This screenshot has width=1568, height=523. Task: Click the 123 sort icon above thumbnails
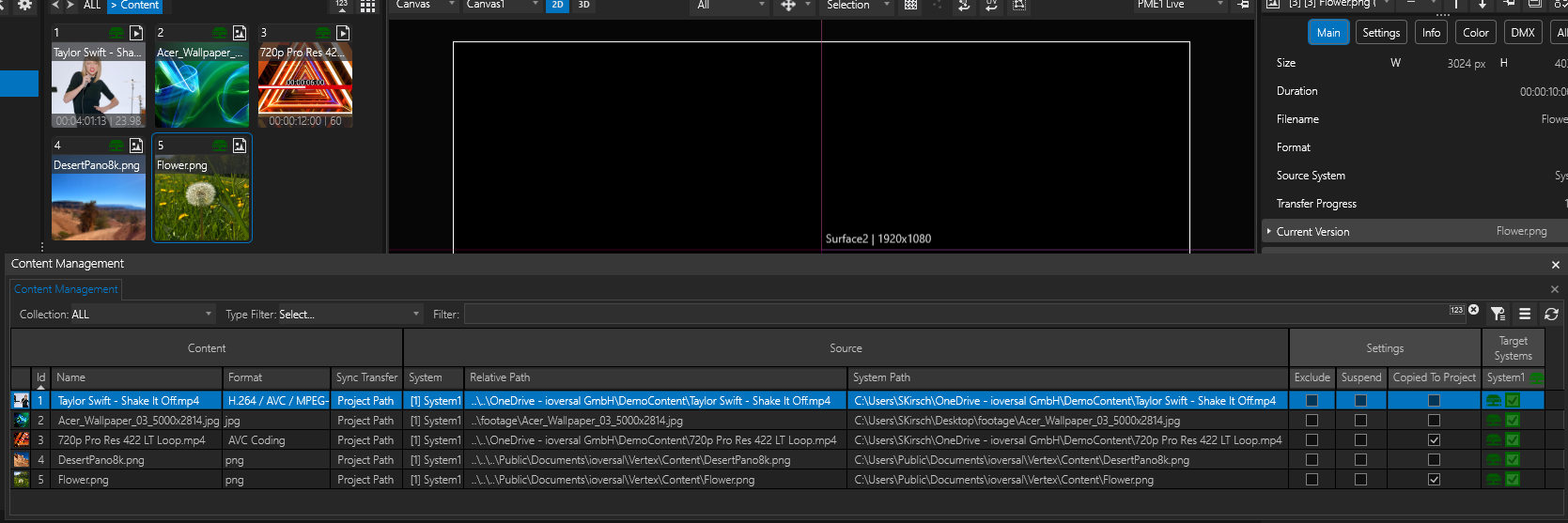(x=341, y=6)
